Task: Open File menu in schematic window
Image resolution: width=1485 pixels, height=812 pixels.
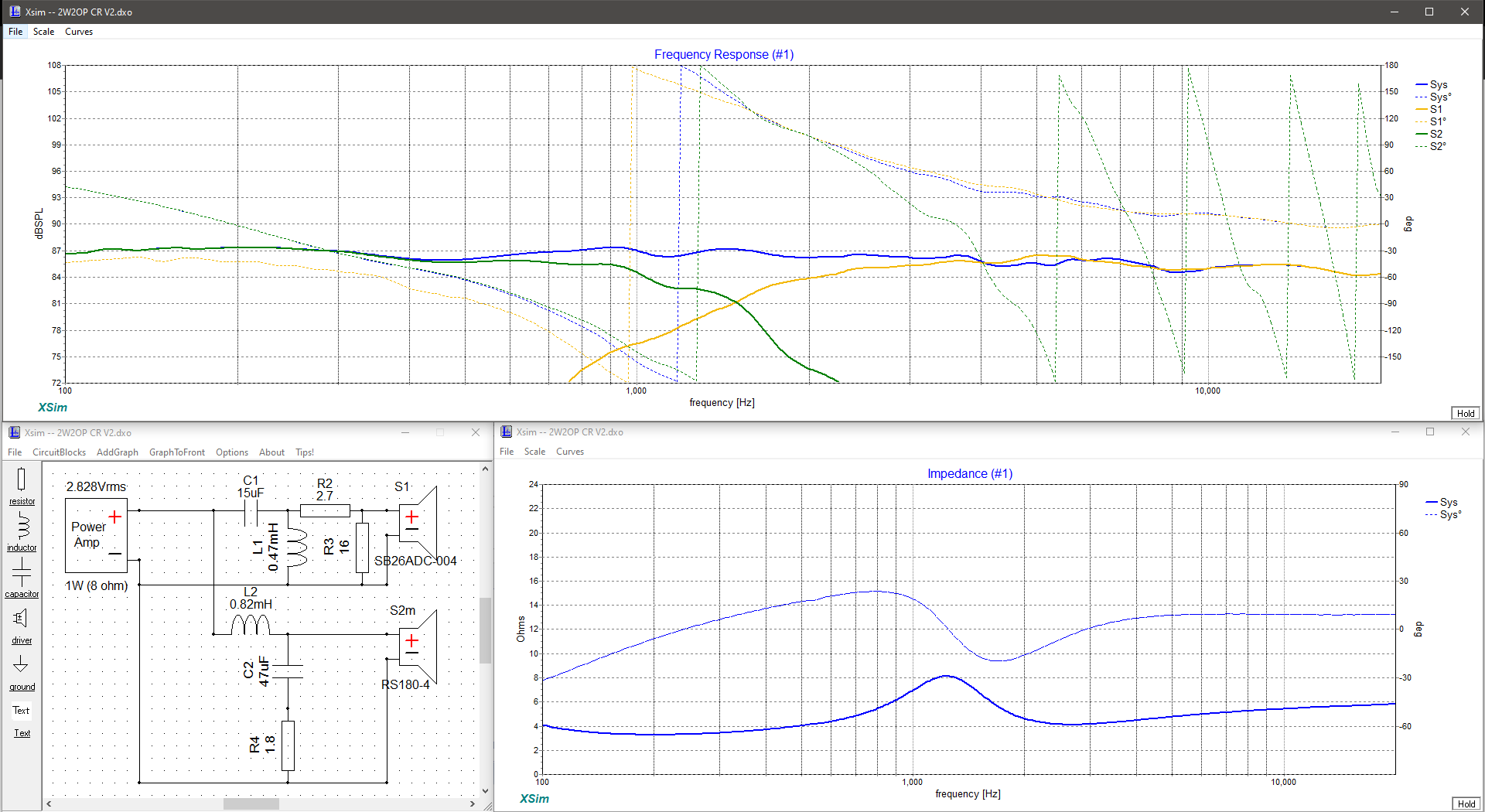Action: point(15,452)
